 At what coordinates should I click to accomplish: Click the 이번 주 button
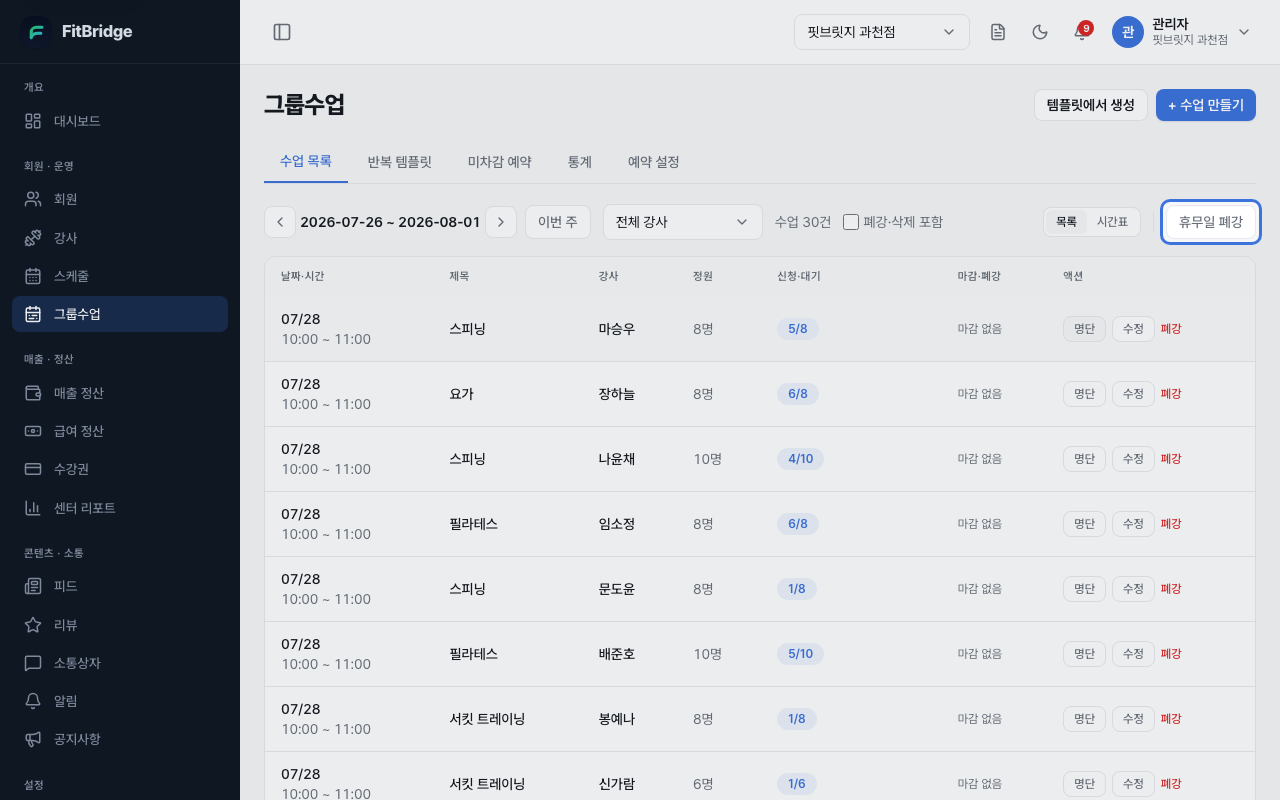(558, 222)
